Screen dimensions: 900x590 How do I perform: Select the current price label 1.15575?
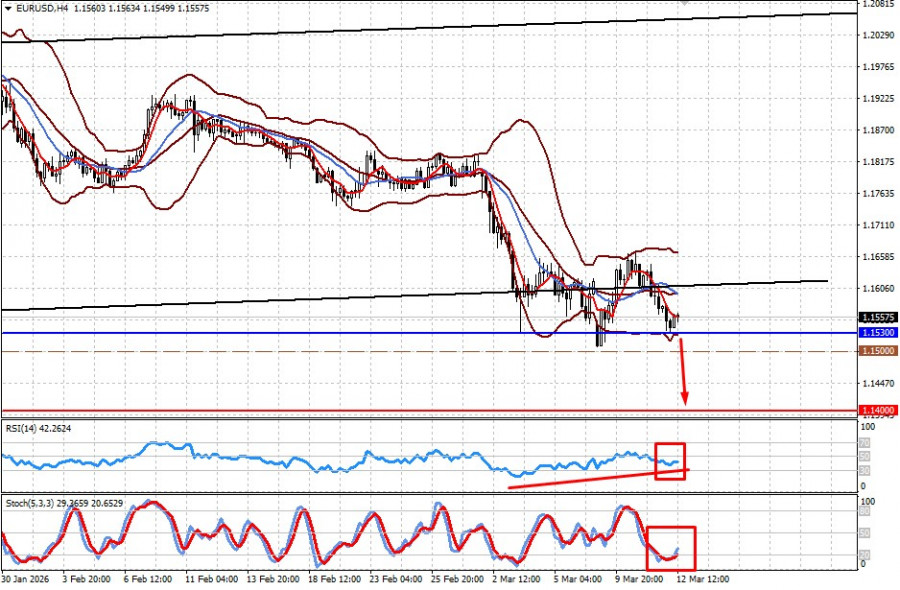tap(878, 317)
